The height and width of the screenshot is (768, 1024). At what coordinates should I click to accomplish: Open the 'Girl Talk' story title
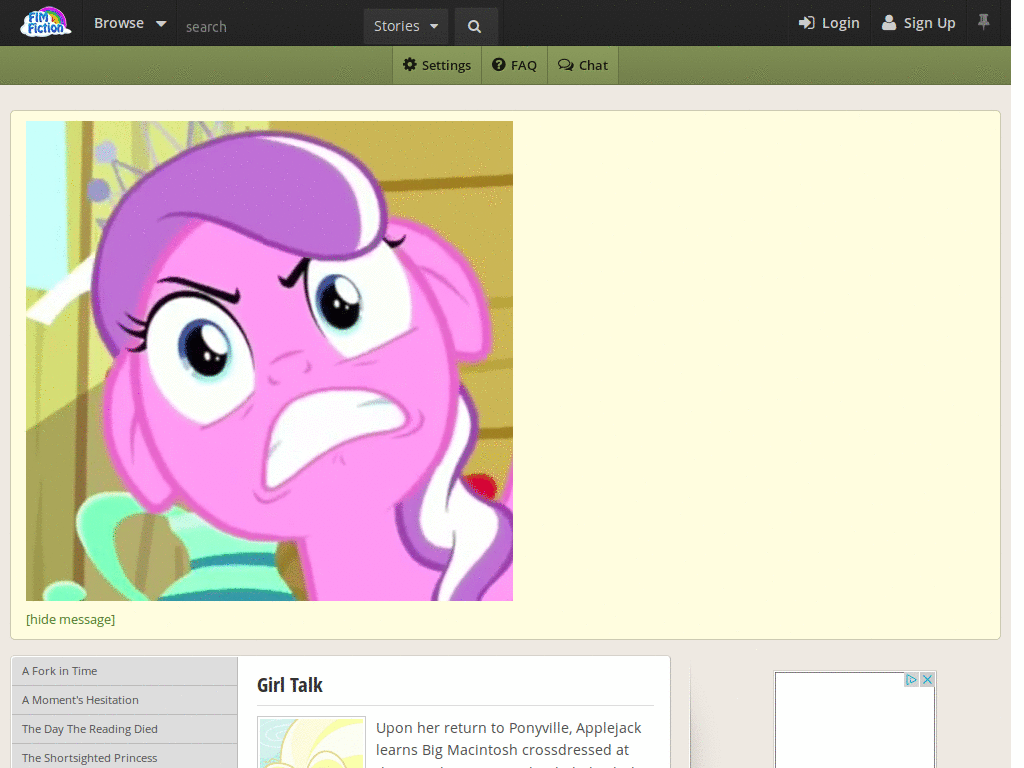[x=290, y=685]
